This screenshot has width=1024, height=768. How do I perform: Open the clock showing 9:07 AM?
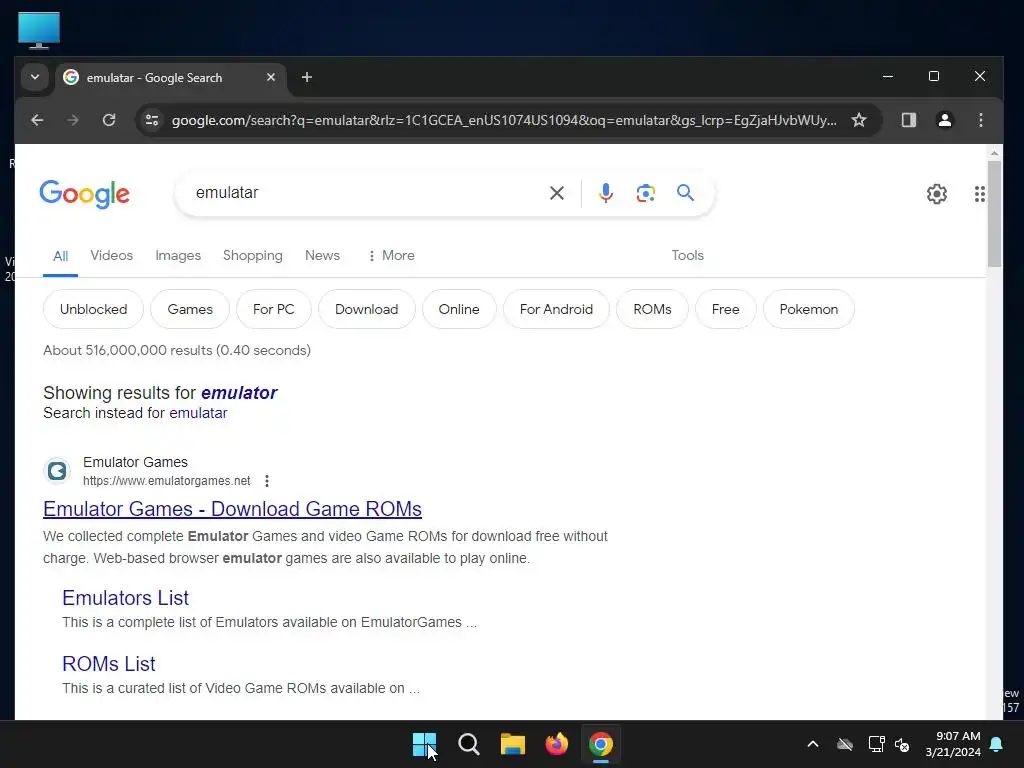(x=953, y=744)
